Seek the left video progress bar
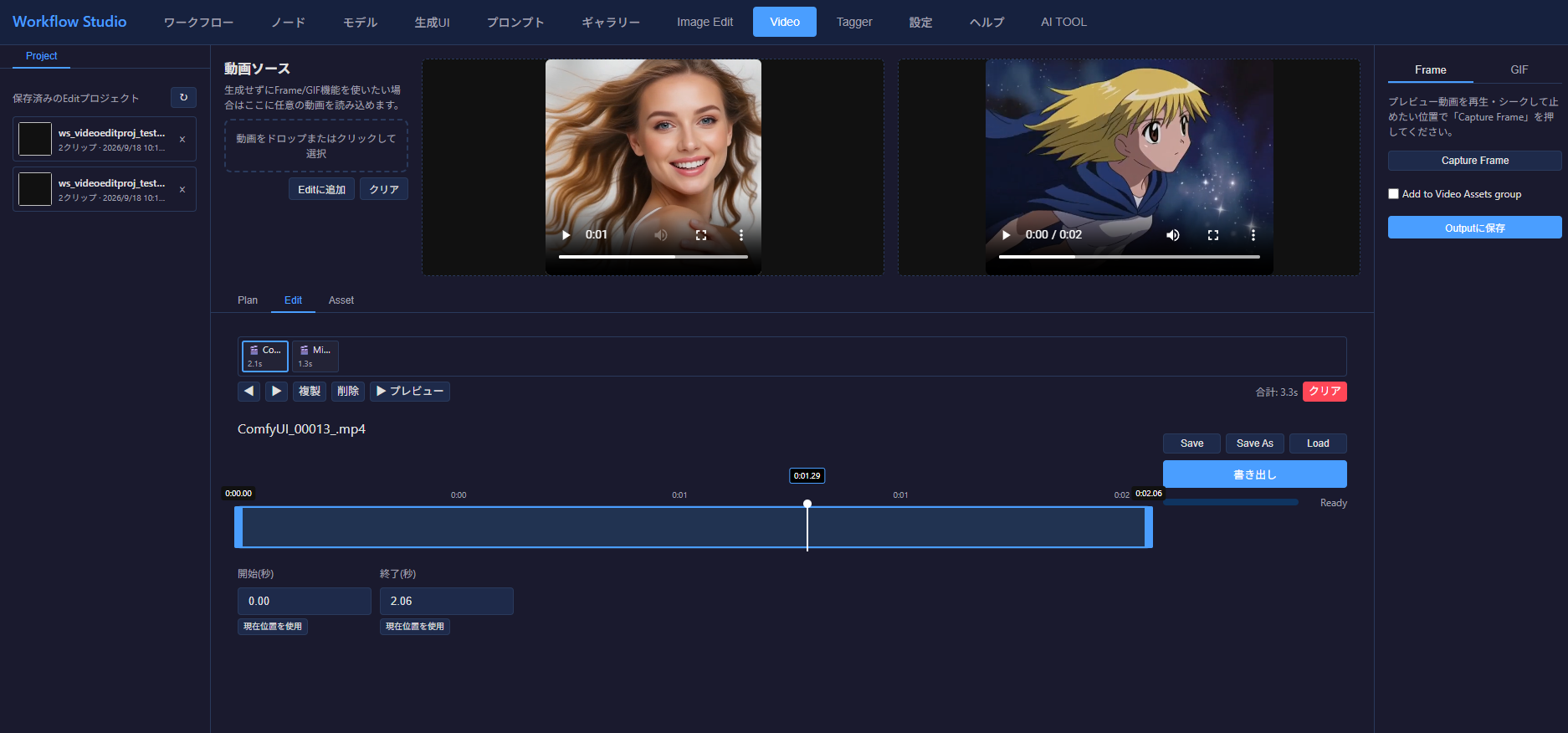The image size is (1568, 733). pos(653,257)
